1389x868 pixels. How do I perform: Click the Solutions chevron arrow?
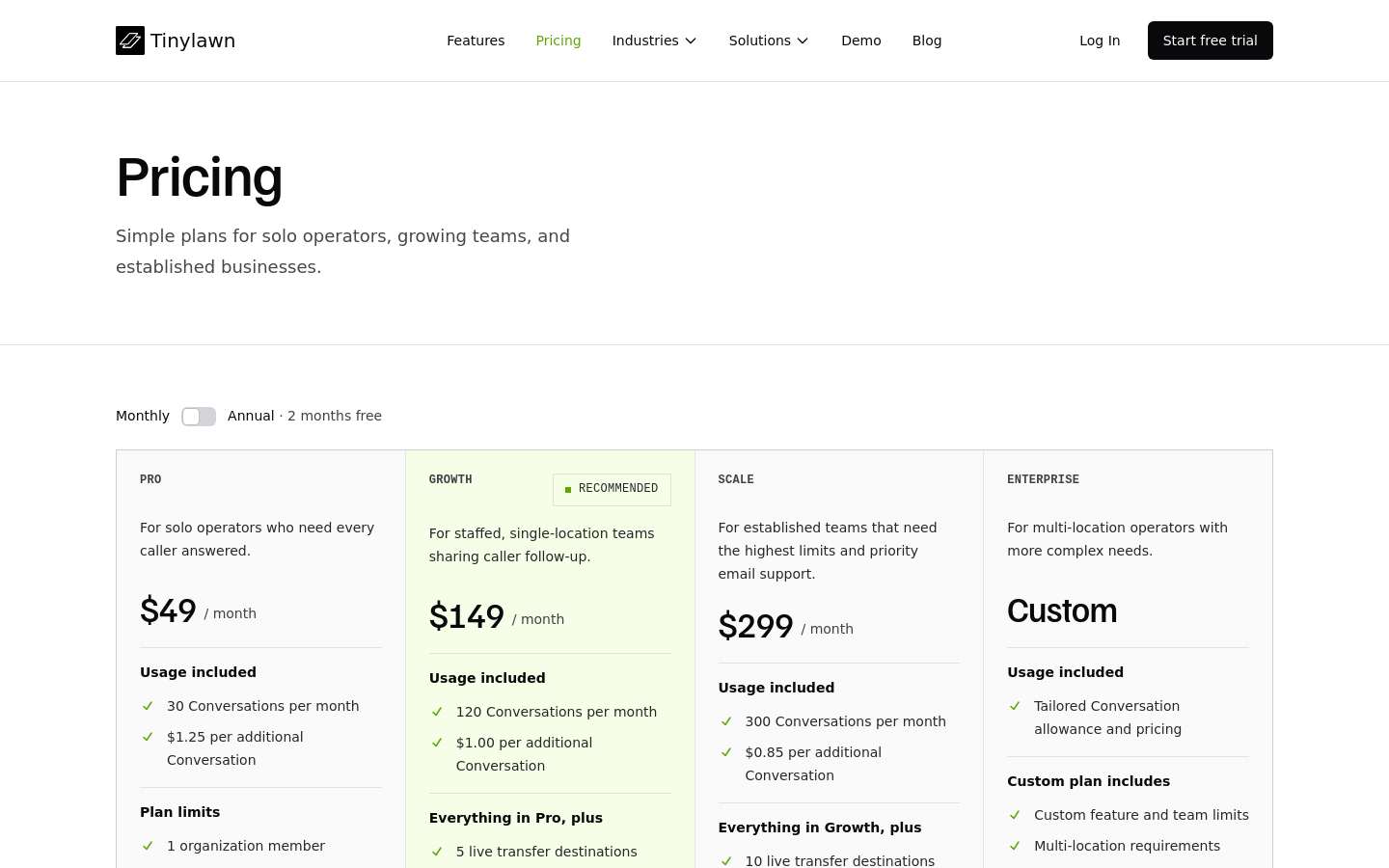803,41
